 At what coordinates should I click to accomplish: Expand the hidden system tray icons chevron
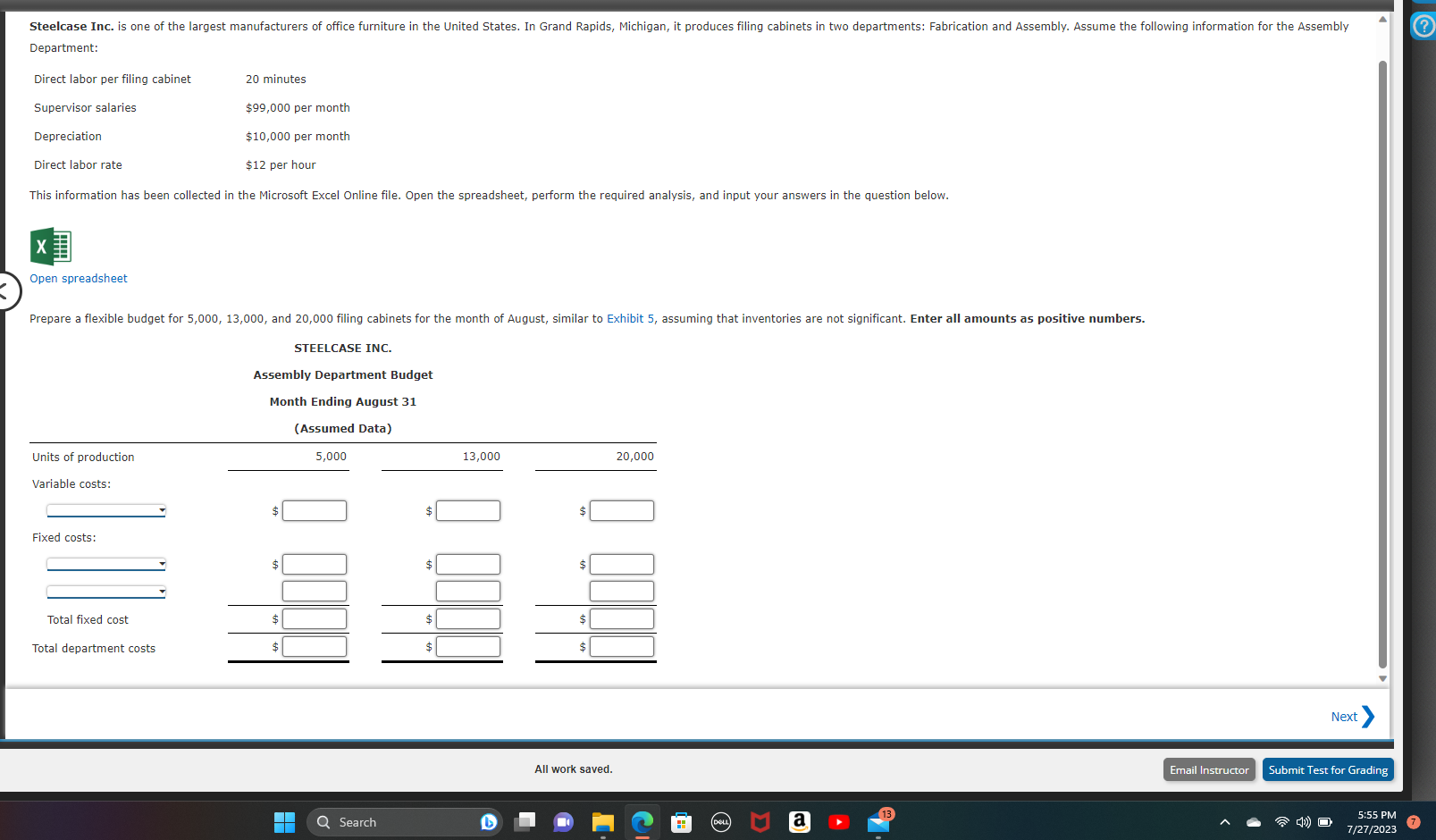[1223, 820]
